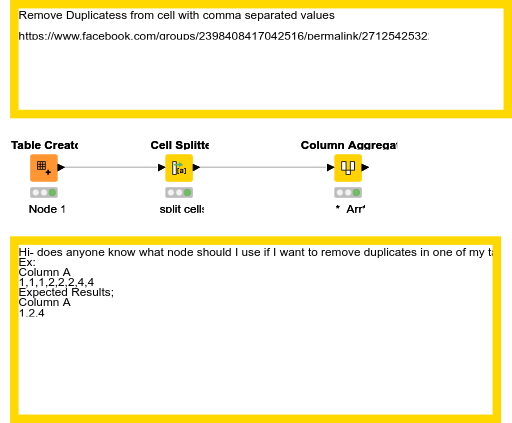Click the '1,1,1,2,2,2,4,4' example values line
This screenshot has width=512, height=423.
tap(56, 282)
